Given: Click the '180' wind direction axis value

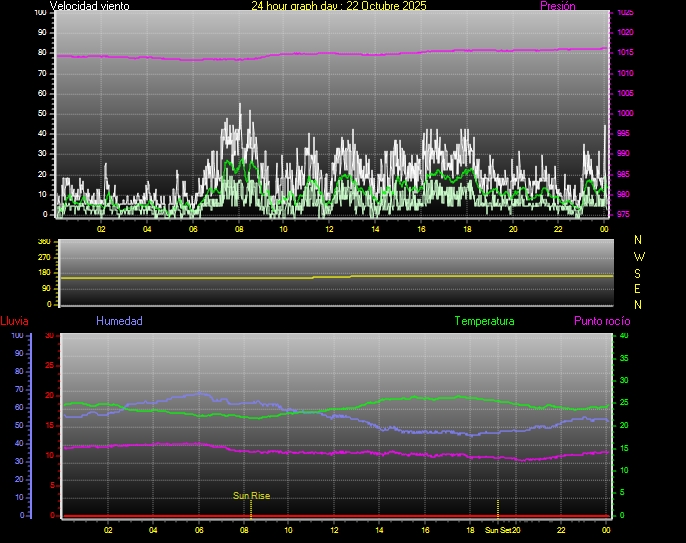Looking at the screenshot, I should 43,273.
